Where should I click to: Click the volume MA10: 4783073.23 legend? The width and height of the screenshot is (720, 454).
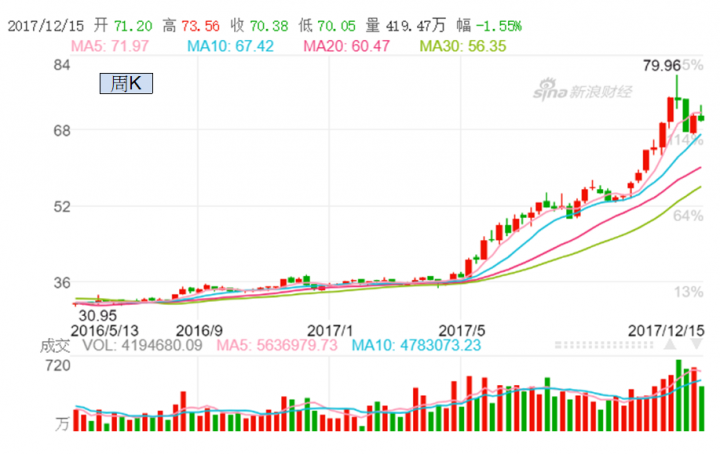[416, 345]
